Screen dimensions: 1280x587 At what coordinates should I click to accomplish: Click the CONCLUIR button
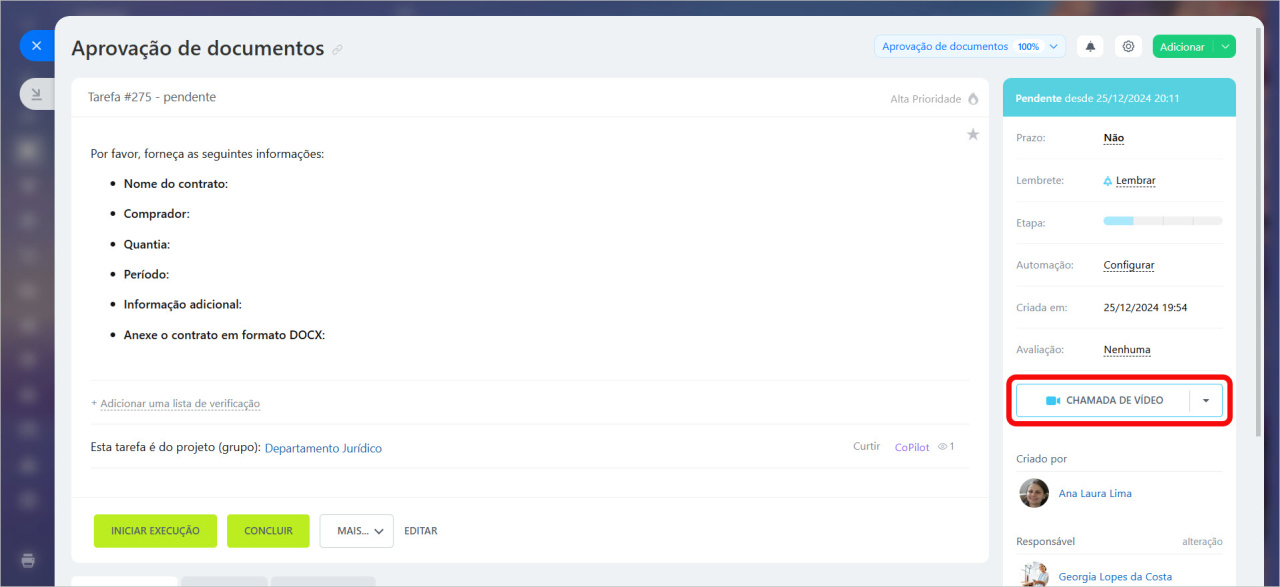click(x=268, y=531)
